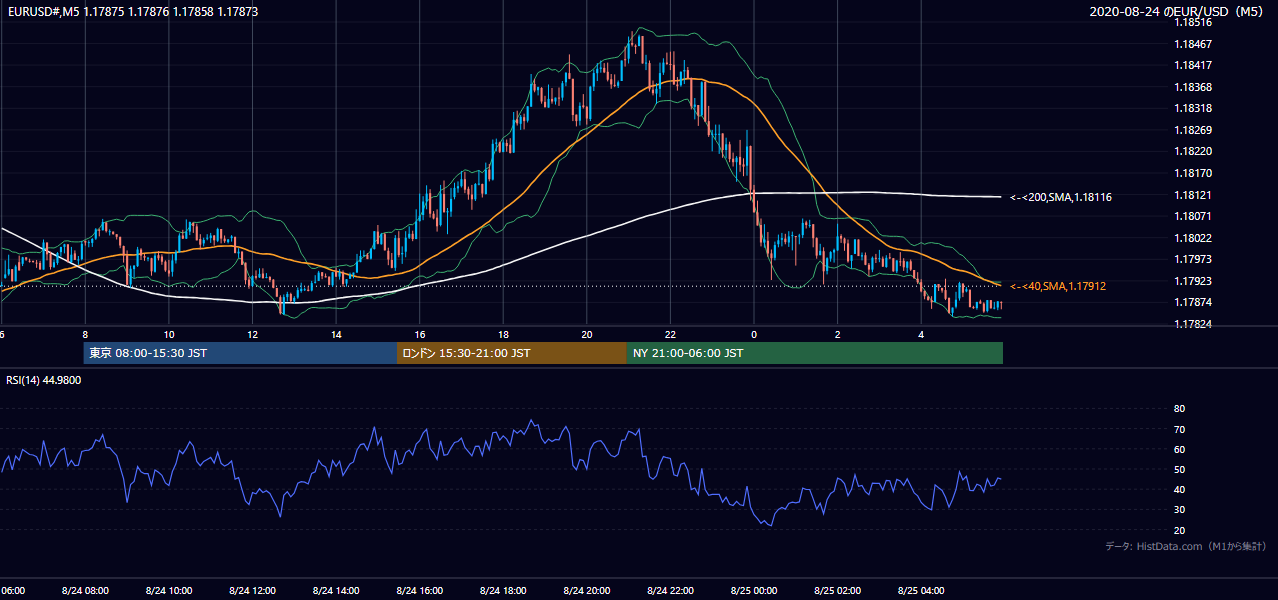Click price axis label 1.18368
1278x600 pixels.
click(x=1194, y=87)
